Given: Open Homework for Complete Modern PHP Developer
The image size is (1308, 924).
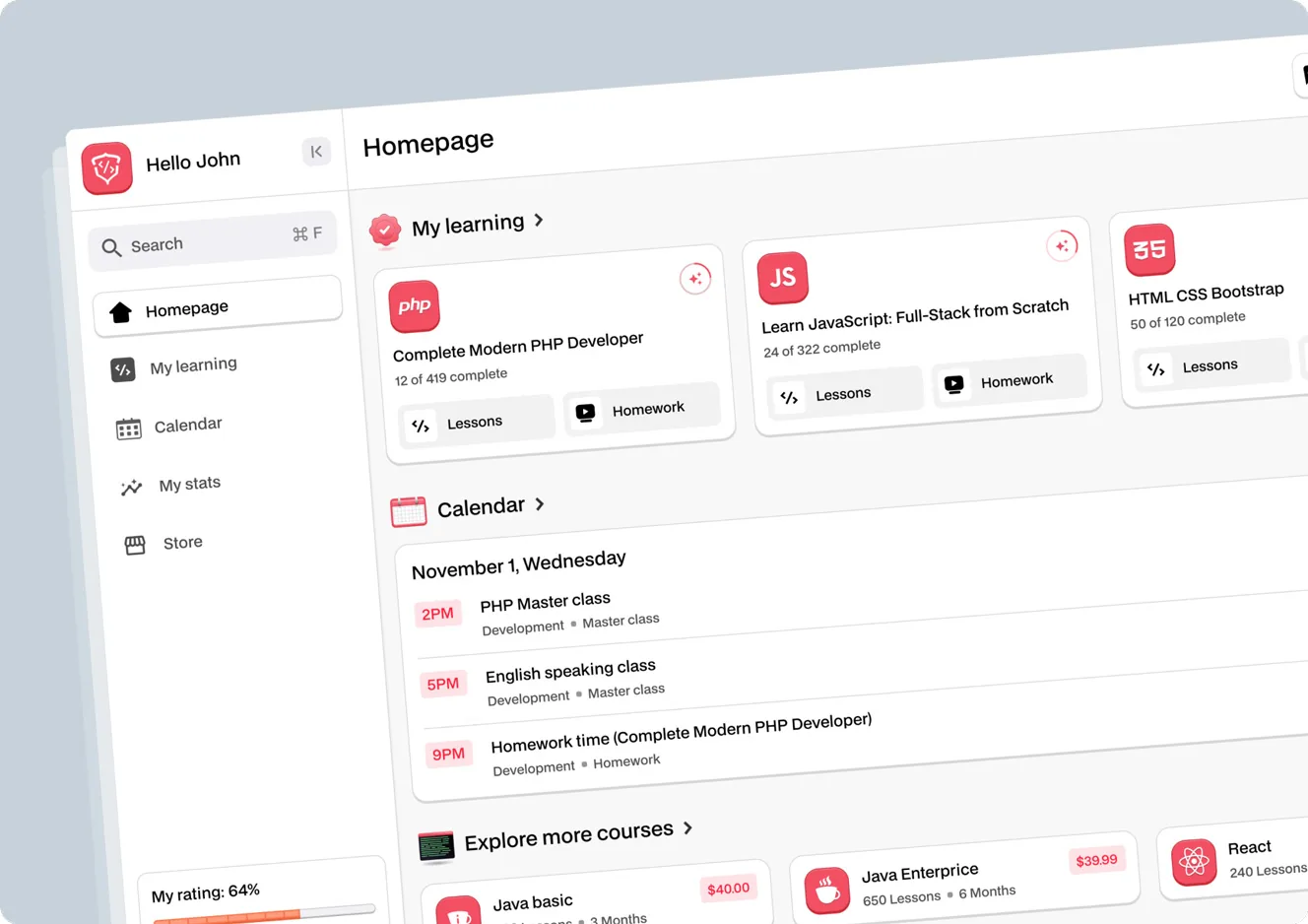Looking at the screenshot, I should pyautogui.click(x=642, y=408).
